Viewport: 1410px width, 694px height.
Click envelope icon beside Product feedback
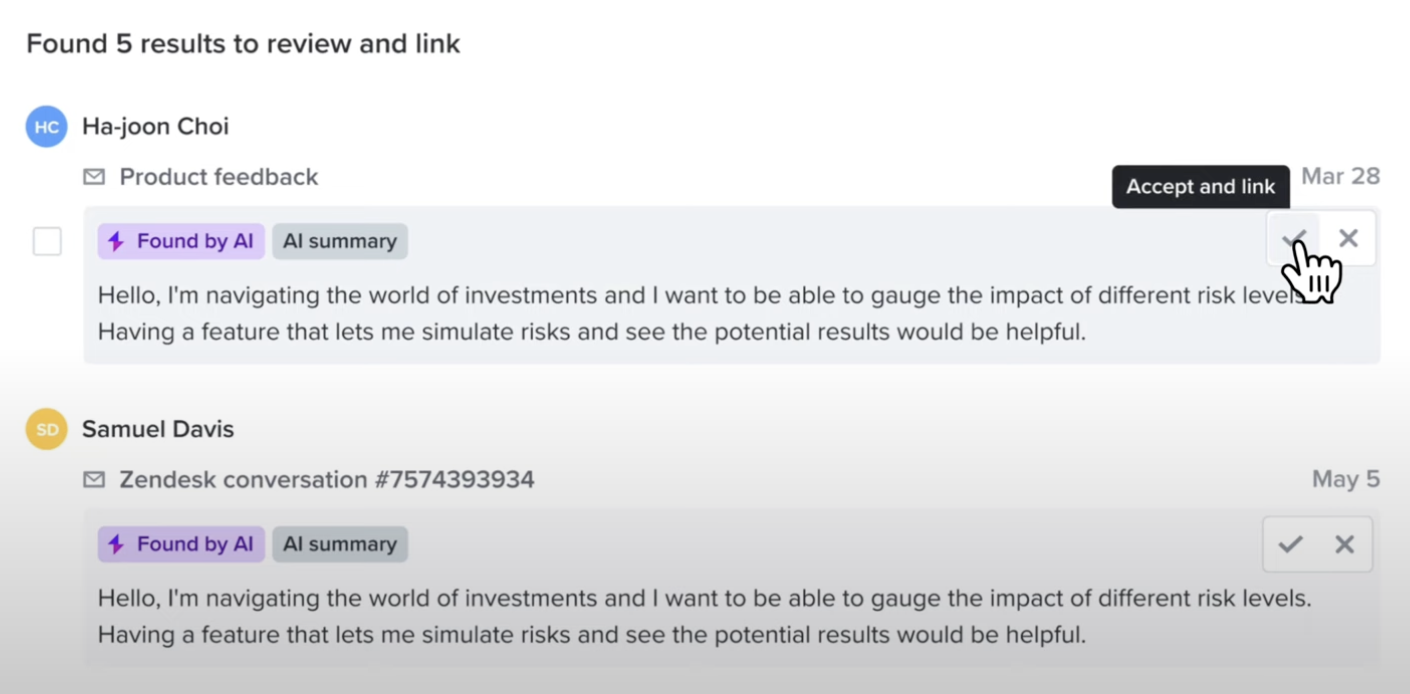94,177
